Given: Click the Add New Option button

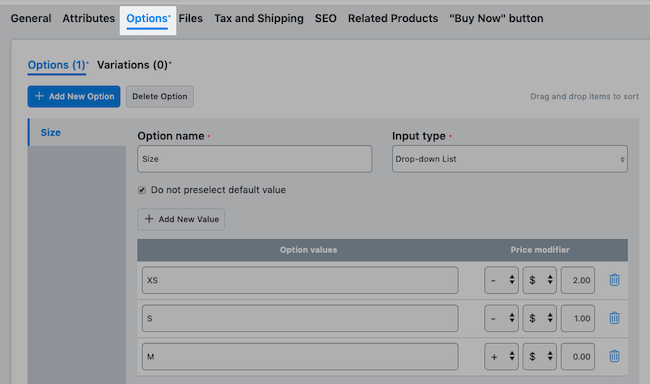Looking at the screenshot, I should point(74,96).
